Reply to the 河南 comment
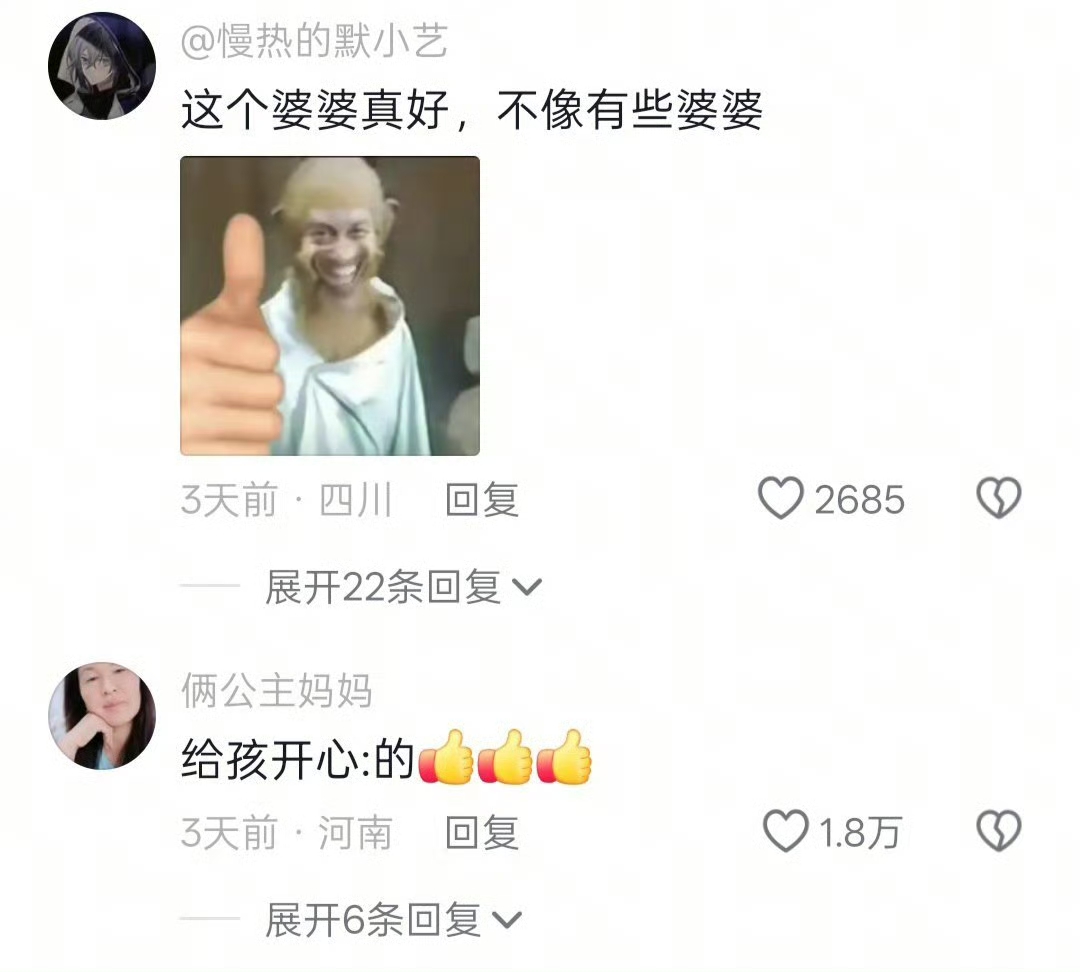The width and height of the screenshot is (1080, 972). (x=482, y=832)
